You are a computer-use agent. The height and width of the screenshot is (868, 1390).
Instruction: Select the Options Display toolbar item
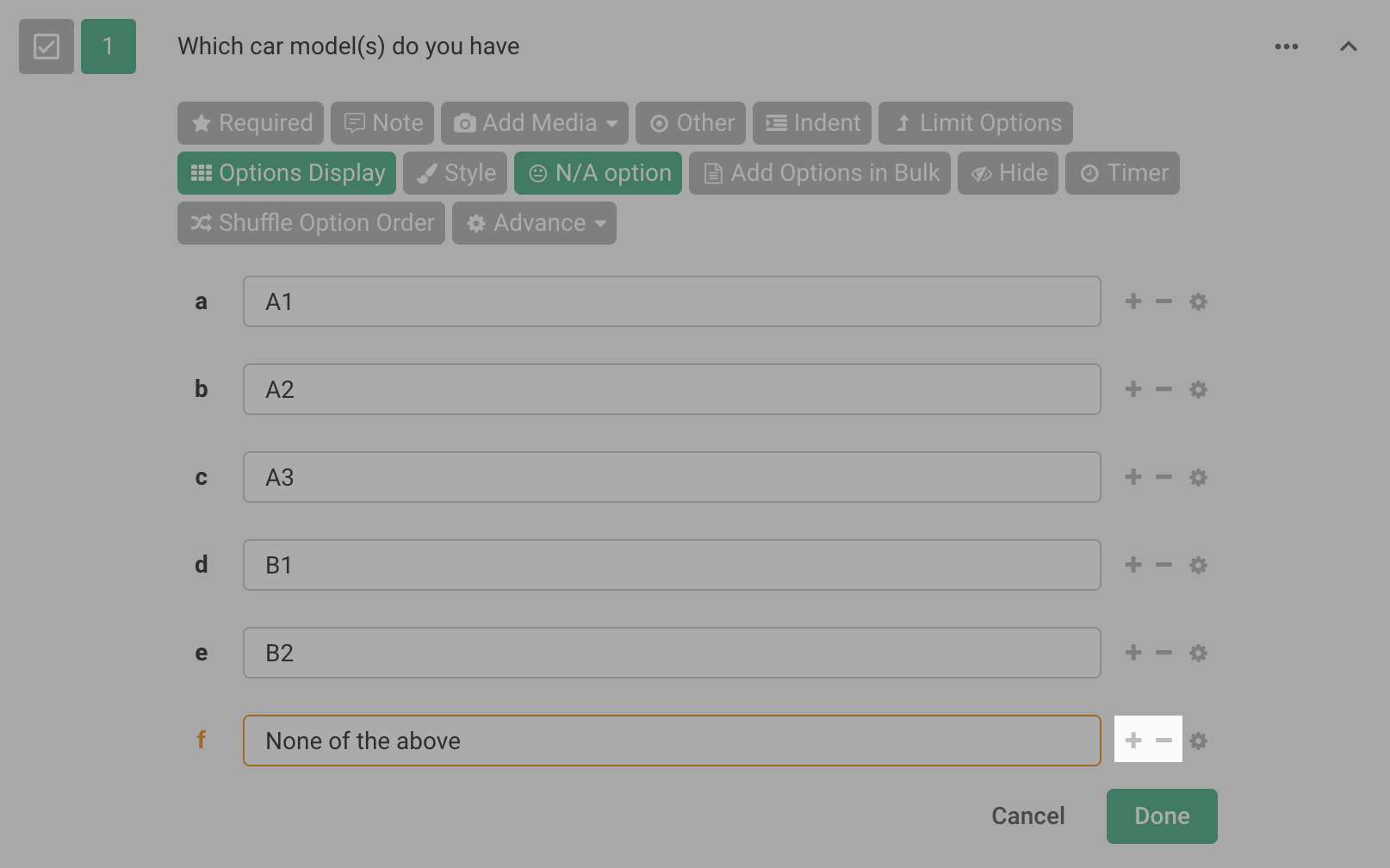pyautogui.click(x=287, y=173)
